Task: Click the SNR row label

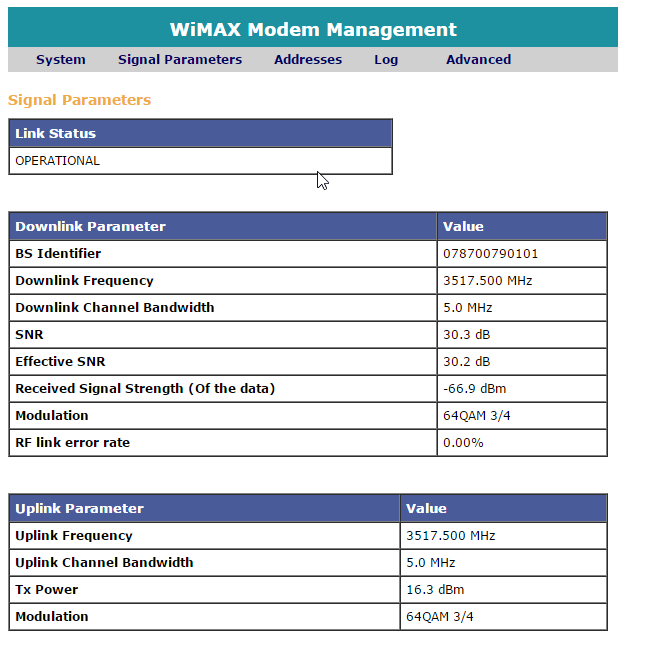Action: click(x=29, y=335)
